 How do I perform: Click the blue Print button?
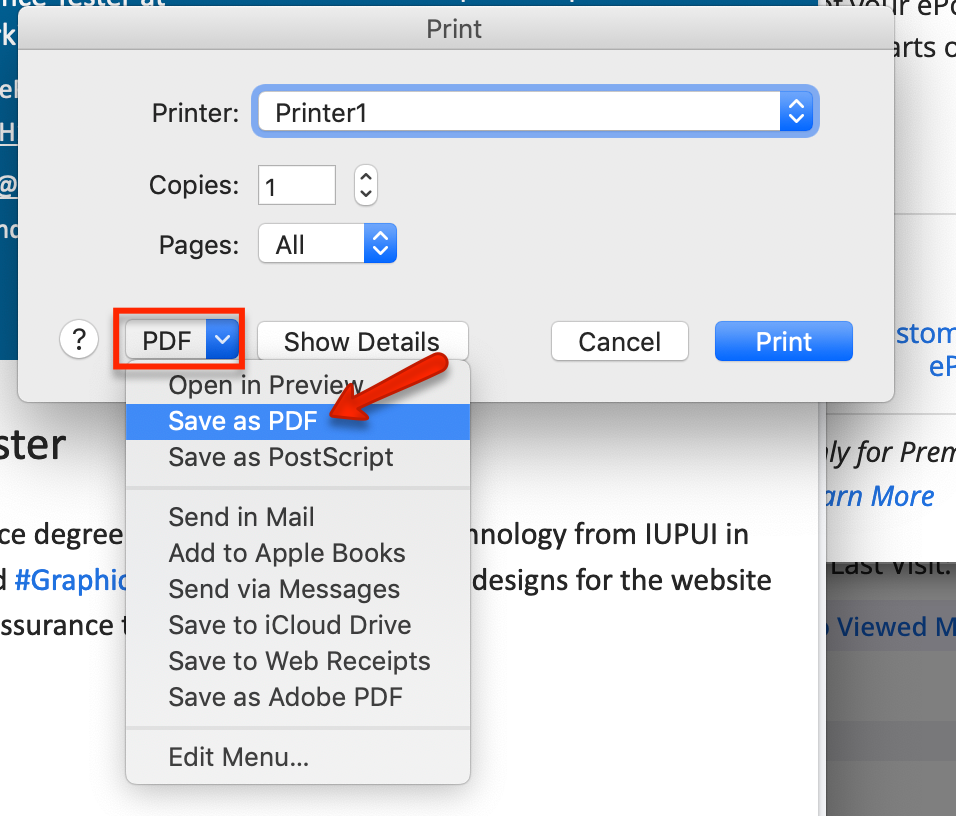point(783,341)
